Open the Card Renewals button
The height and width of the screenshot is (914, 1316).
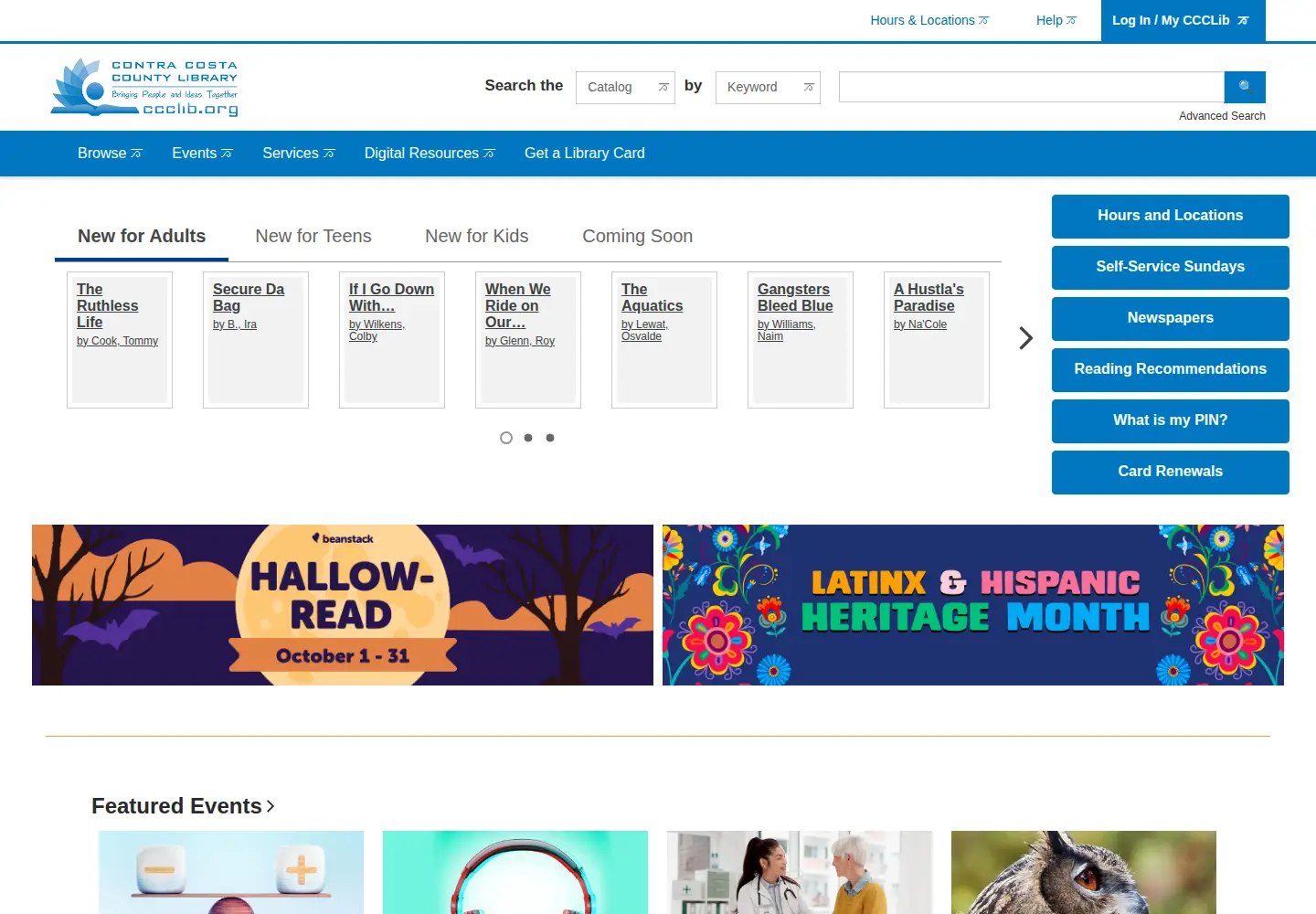pos(1171,473)
